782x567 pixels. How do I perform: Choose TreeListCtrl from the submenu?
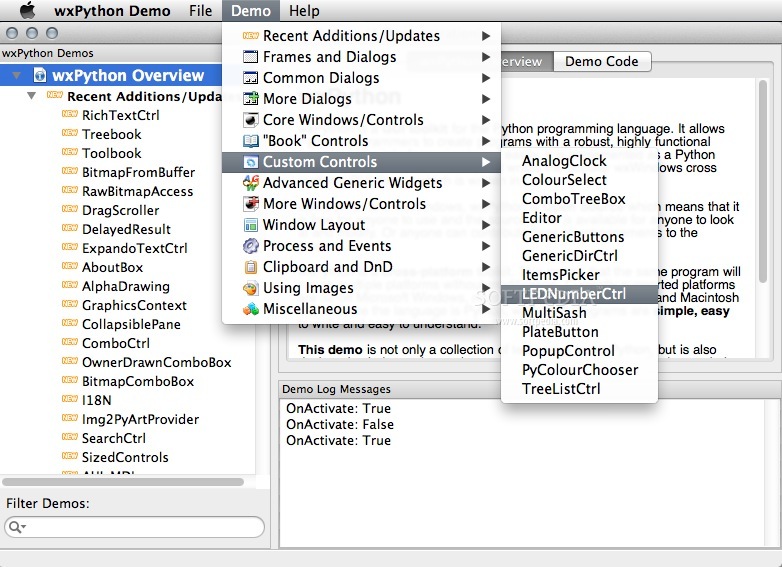(579, 389)
